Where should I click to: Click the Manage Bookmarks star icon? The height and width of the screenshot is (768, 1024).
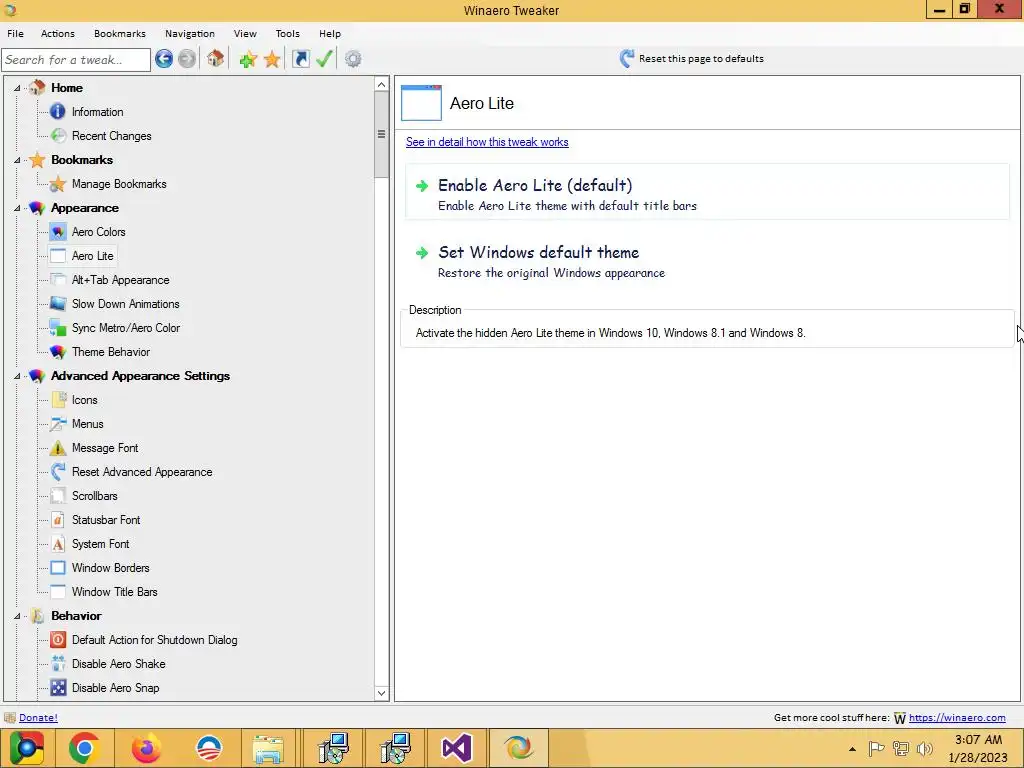tap(57, 184)
